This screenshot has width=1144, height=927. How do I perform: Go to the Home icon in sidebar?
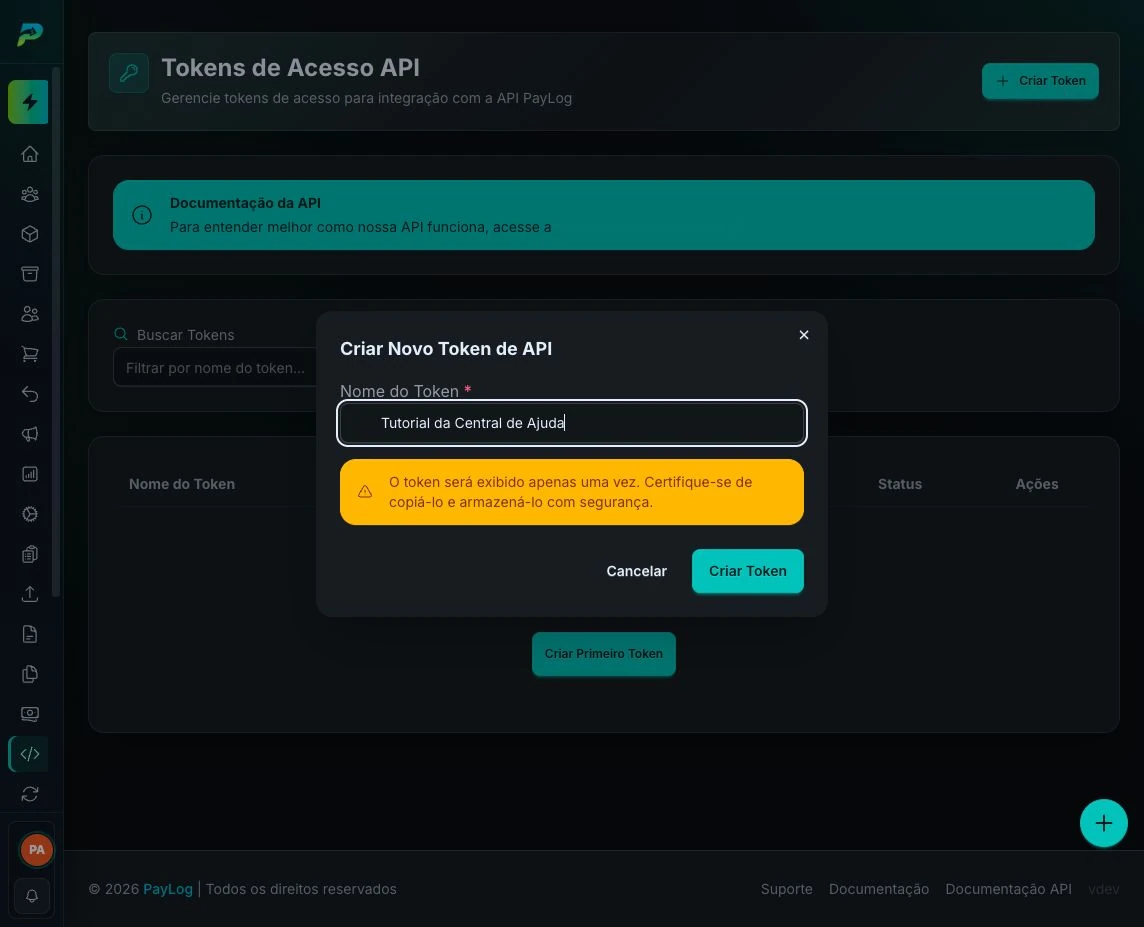click(x=30, y=154)
